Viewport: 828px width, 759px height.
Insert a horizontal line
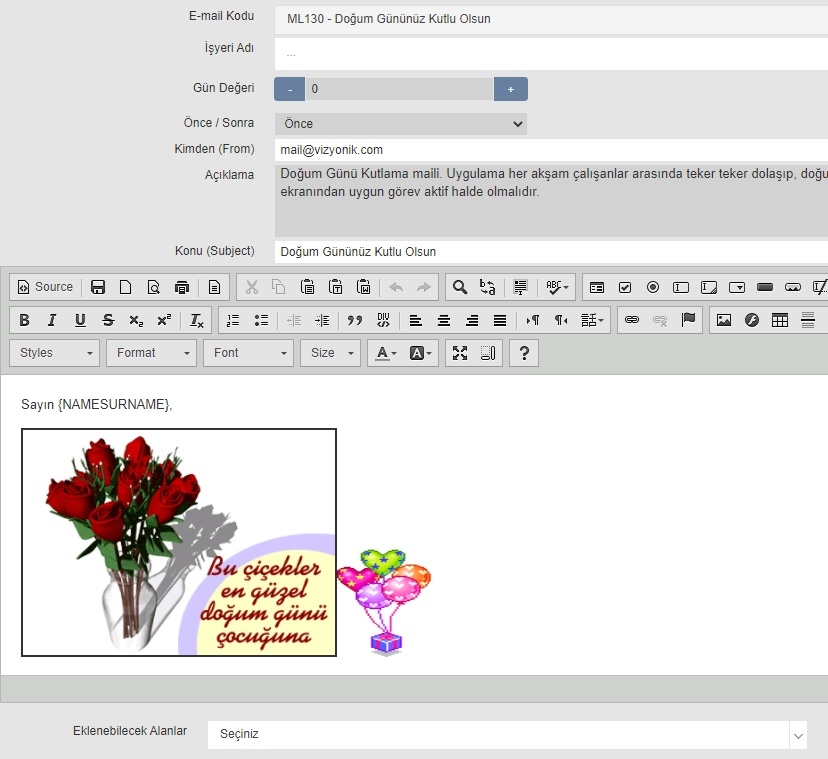pos(807,320)
